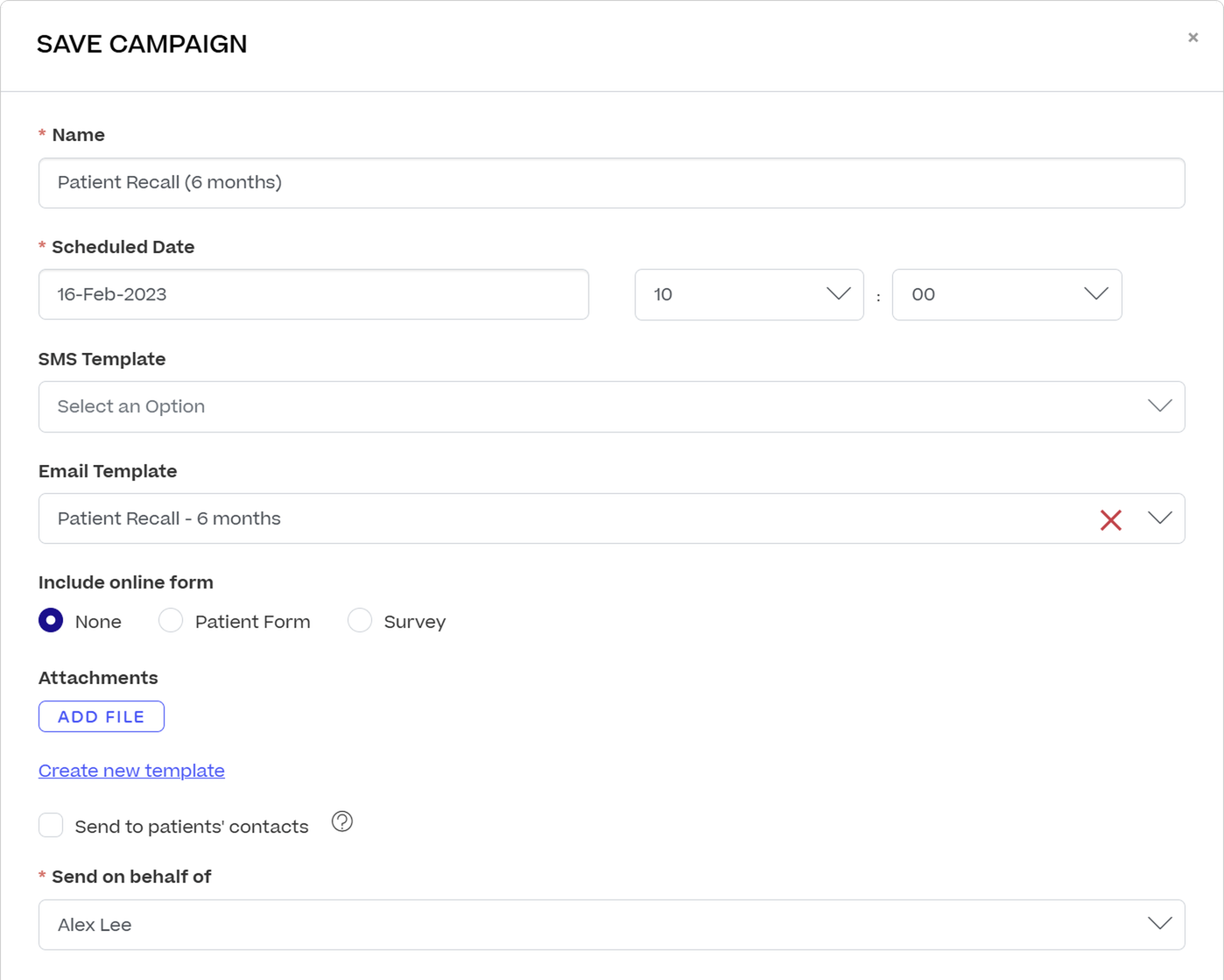Viewport: 1224px width, 980px height.
Task: Select the None radio button
Action: 51,620
